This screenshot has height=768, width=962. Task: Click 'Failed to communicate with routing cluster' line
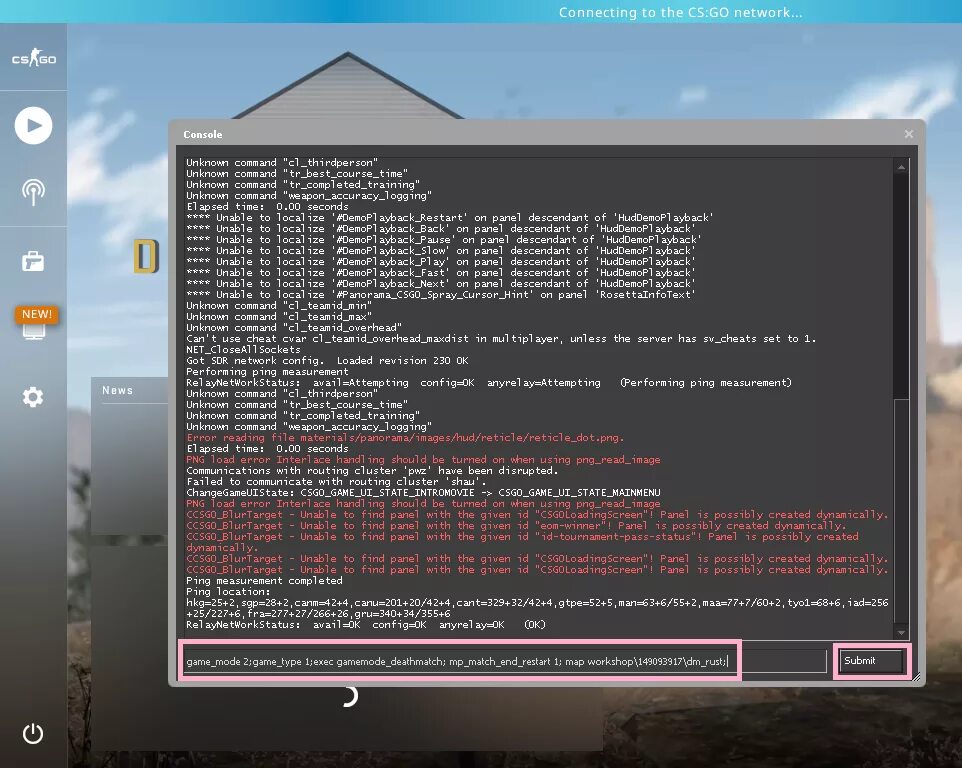[336, 482]
